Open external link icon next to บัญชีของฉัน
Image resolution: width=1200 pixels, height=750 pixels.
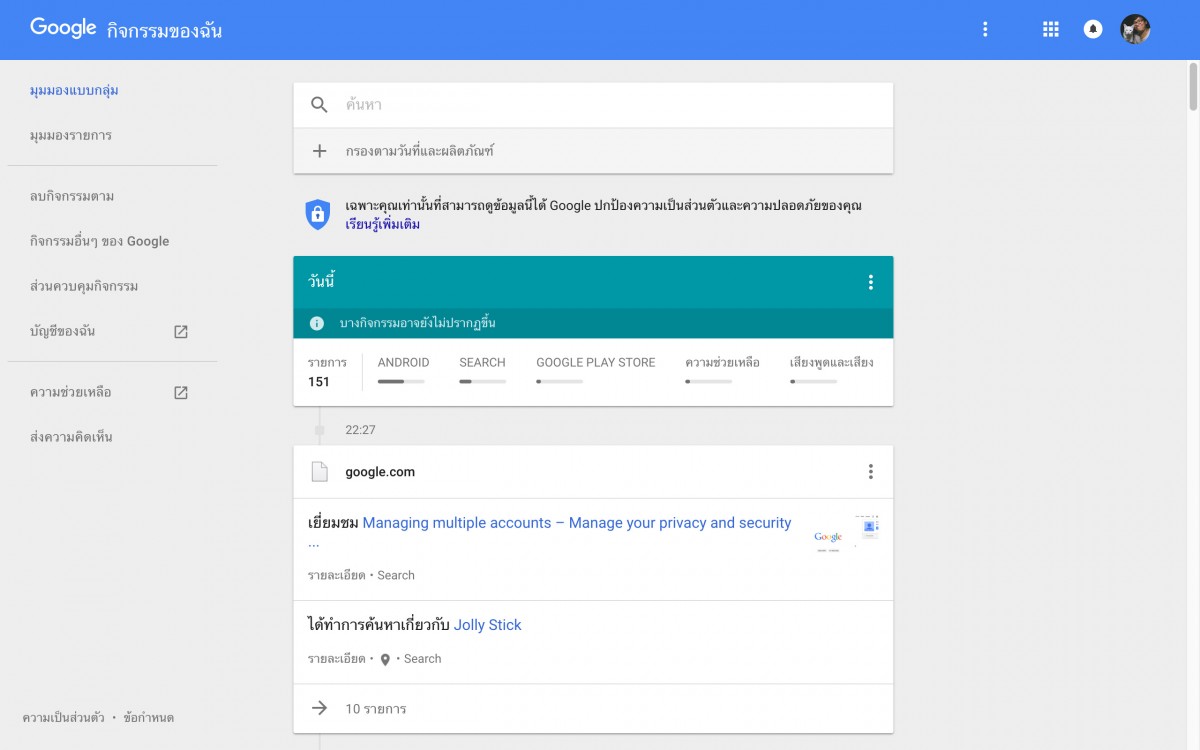coord(181,332)
